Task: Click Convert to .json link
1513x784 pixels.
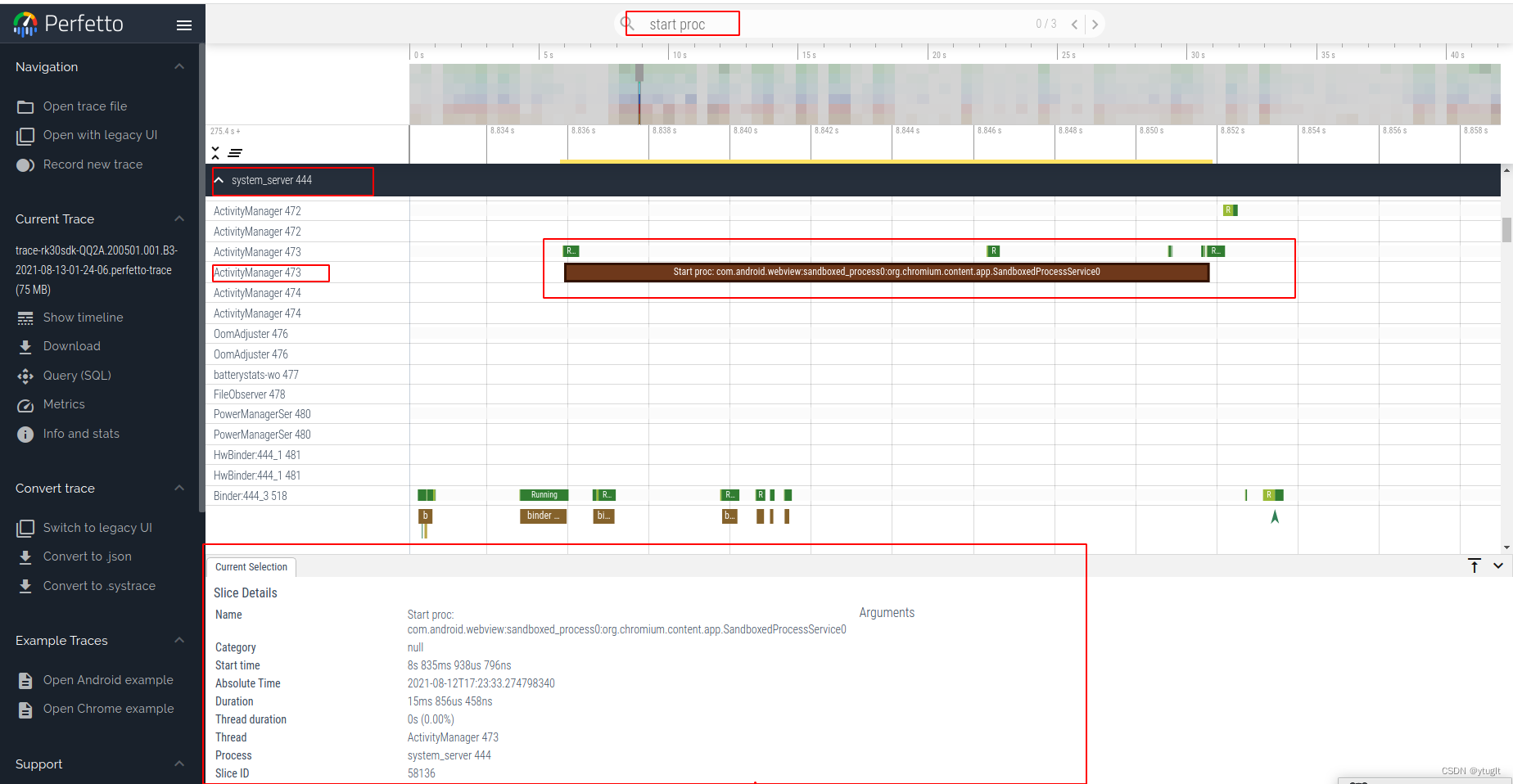Action: (x=87, y=556)
